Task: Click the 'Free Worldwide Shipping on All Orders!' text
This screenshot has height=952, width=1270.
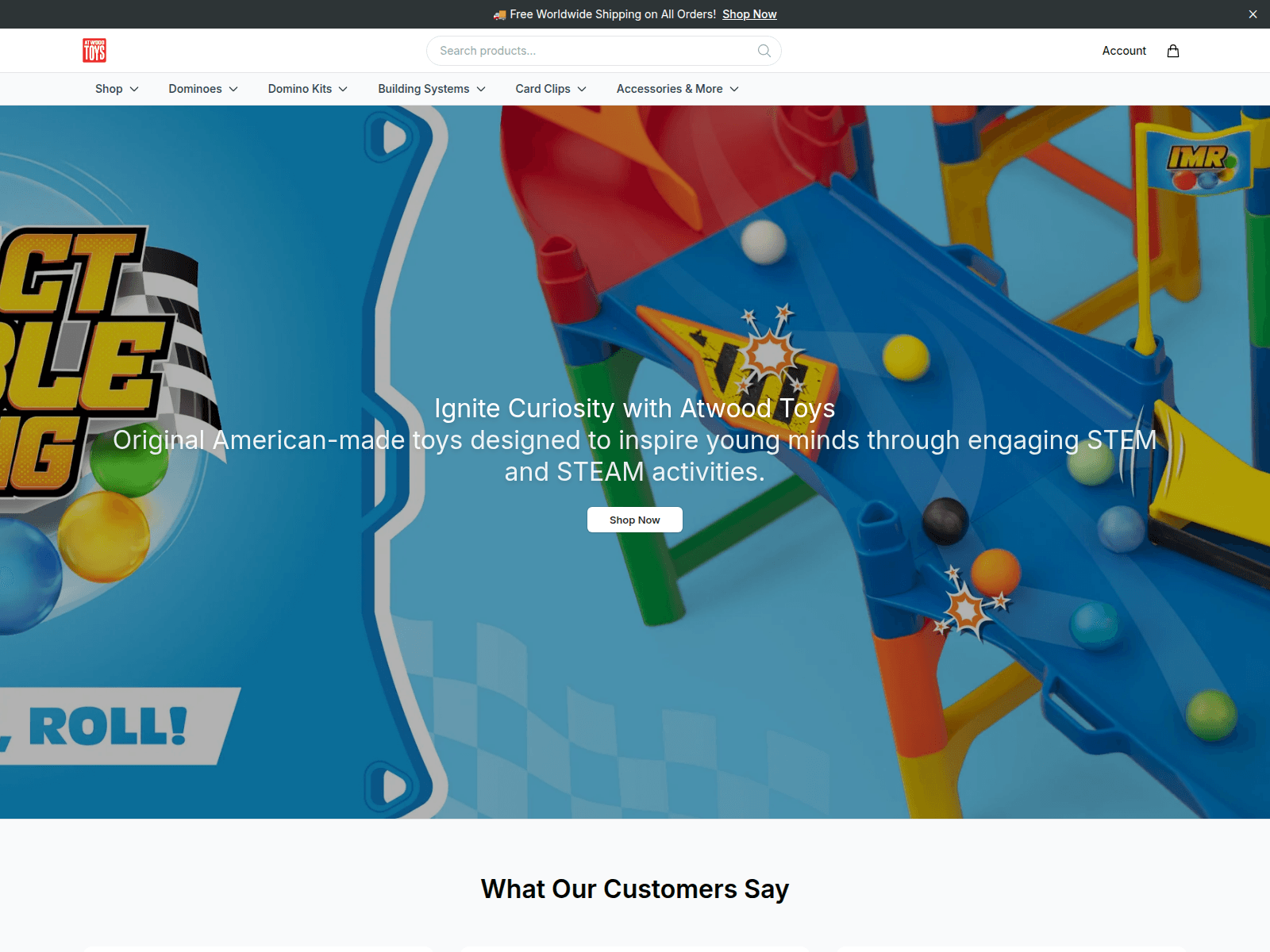Action: pyautogui.click(x=613, y=14)
